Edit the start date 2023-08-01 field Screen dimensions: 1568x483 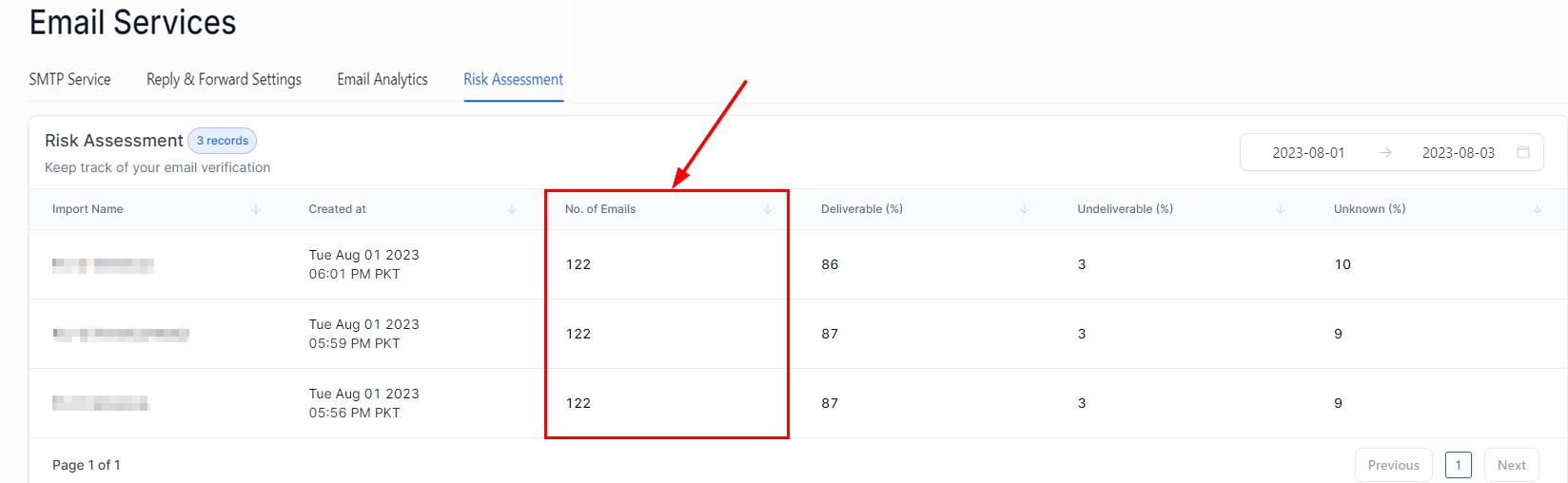pos(1308,153)
